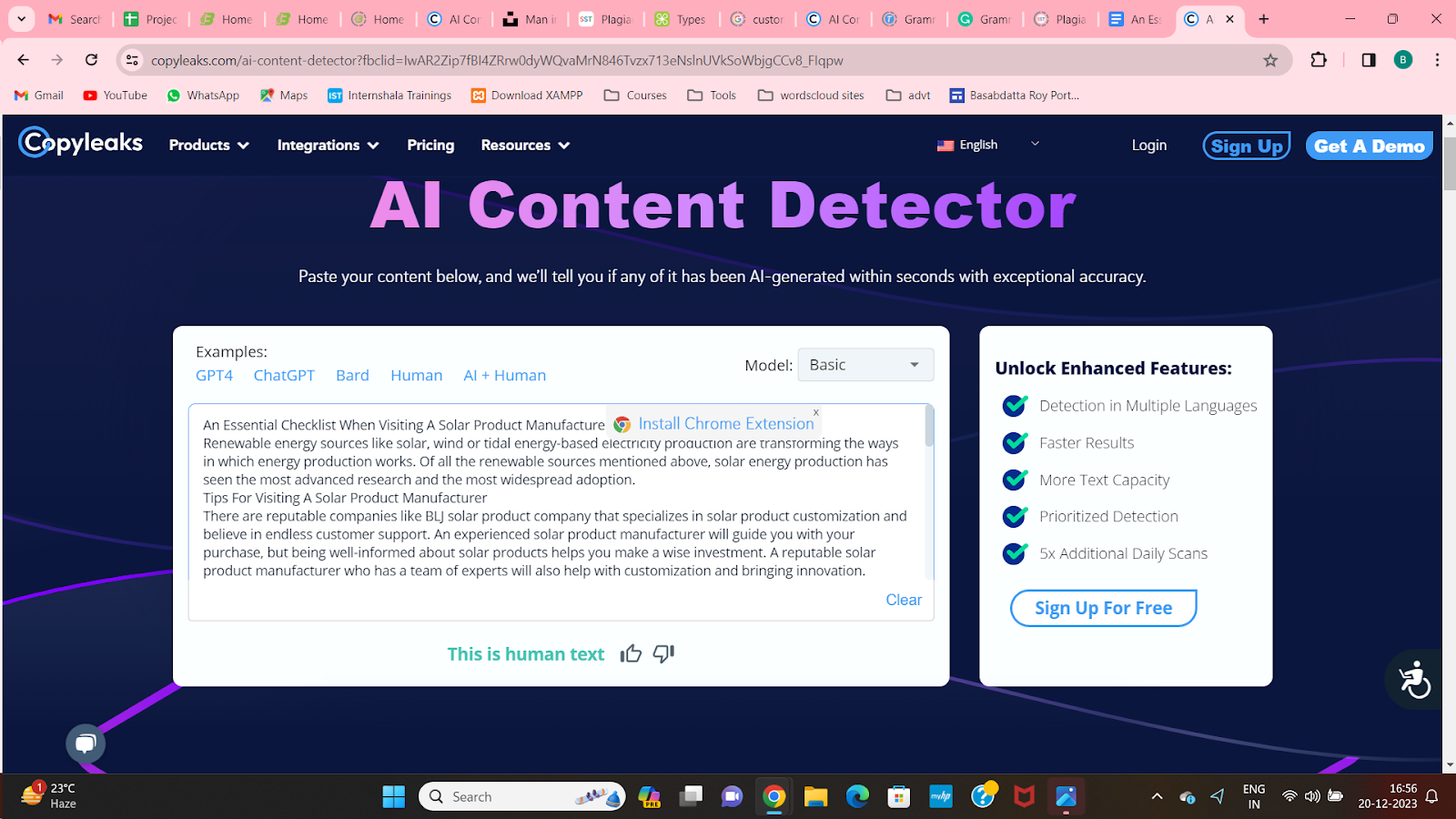The image size is (1456, 819).
Task: Open the Chrome profile avatar B
Action: point(1403,60)
